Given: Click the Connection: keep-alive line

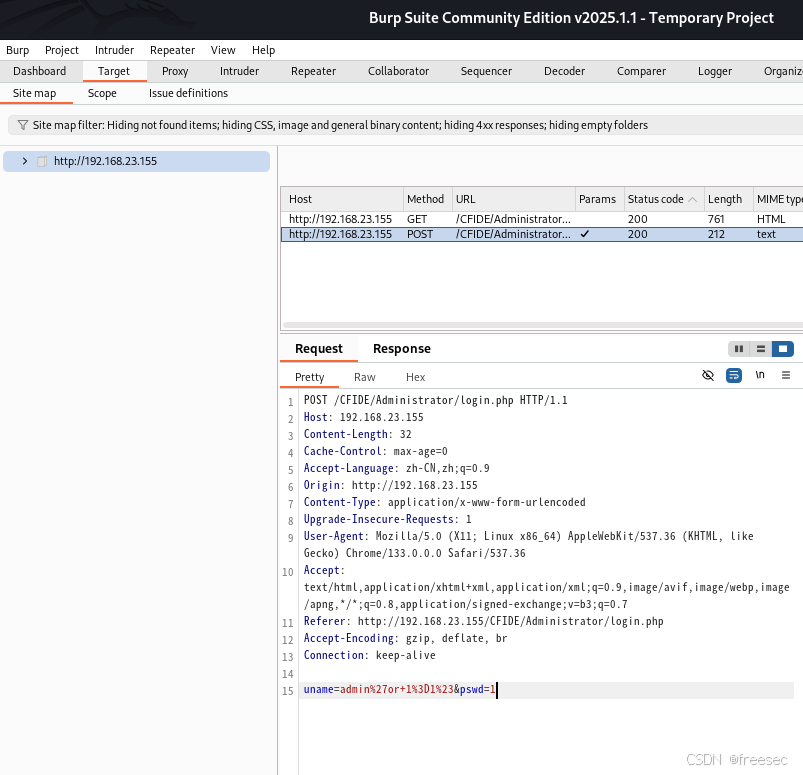Looking at the screenshot, I should (x=369, y=655).
